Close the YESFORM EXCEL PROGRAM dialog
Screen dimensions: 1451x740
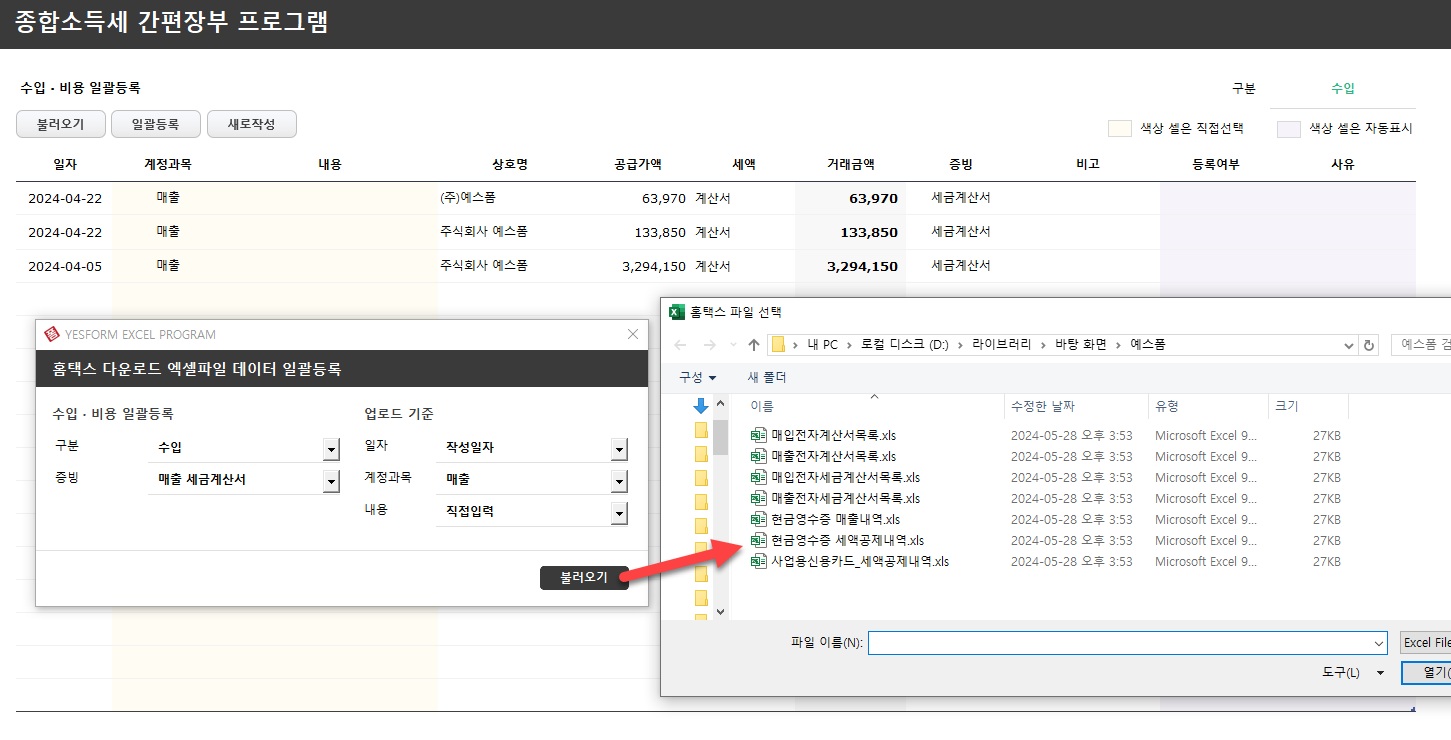pos(633,334)
